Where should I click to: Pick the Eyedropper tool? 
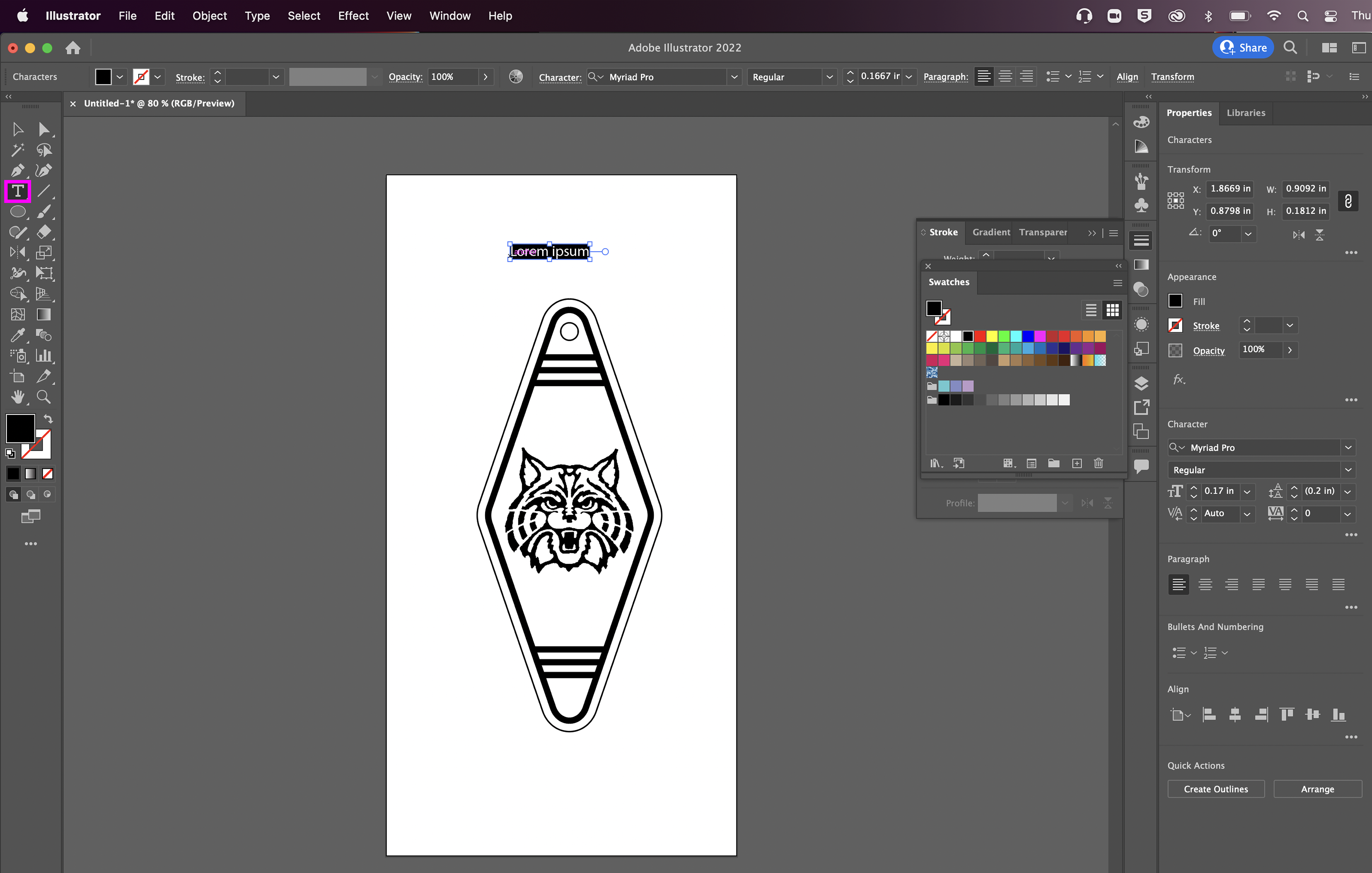click(17, 335)
